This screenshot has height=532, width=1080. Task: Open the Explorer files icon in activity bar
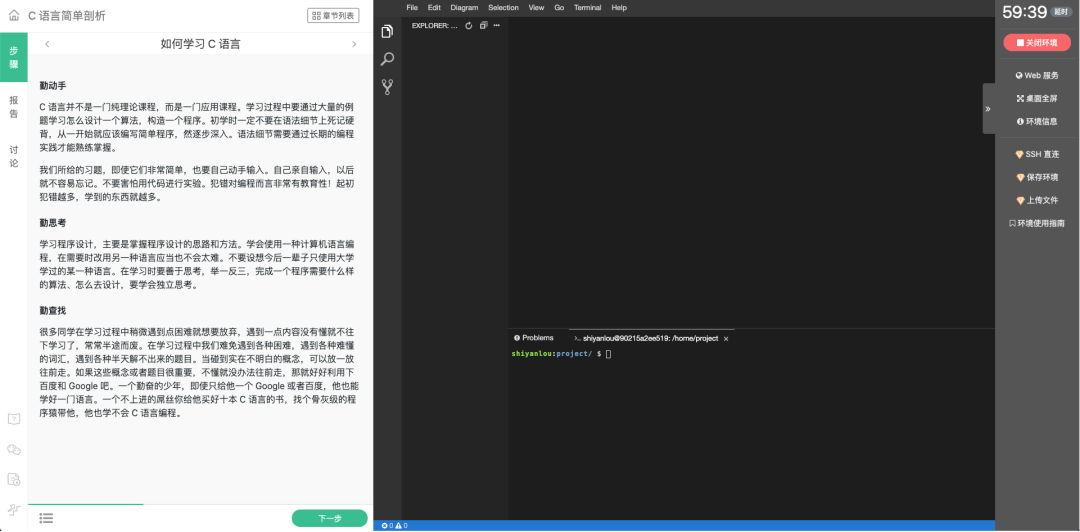387,32
